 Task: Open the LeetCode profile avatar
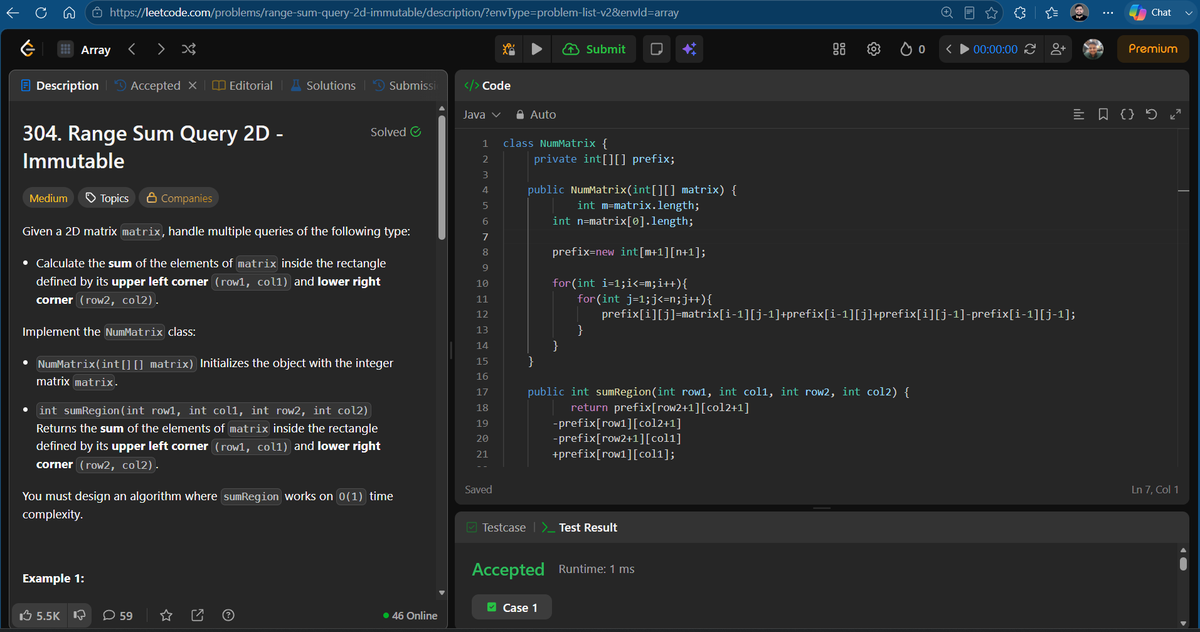(1093, 49)
